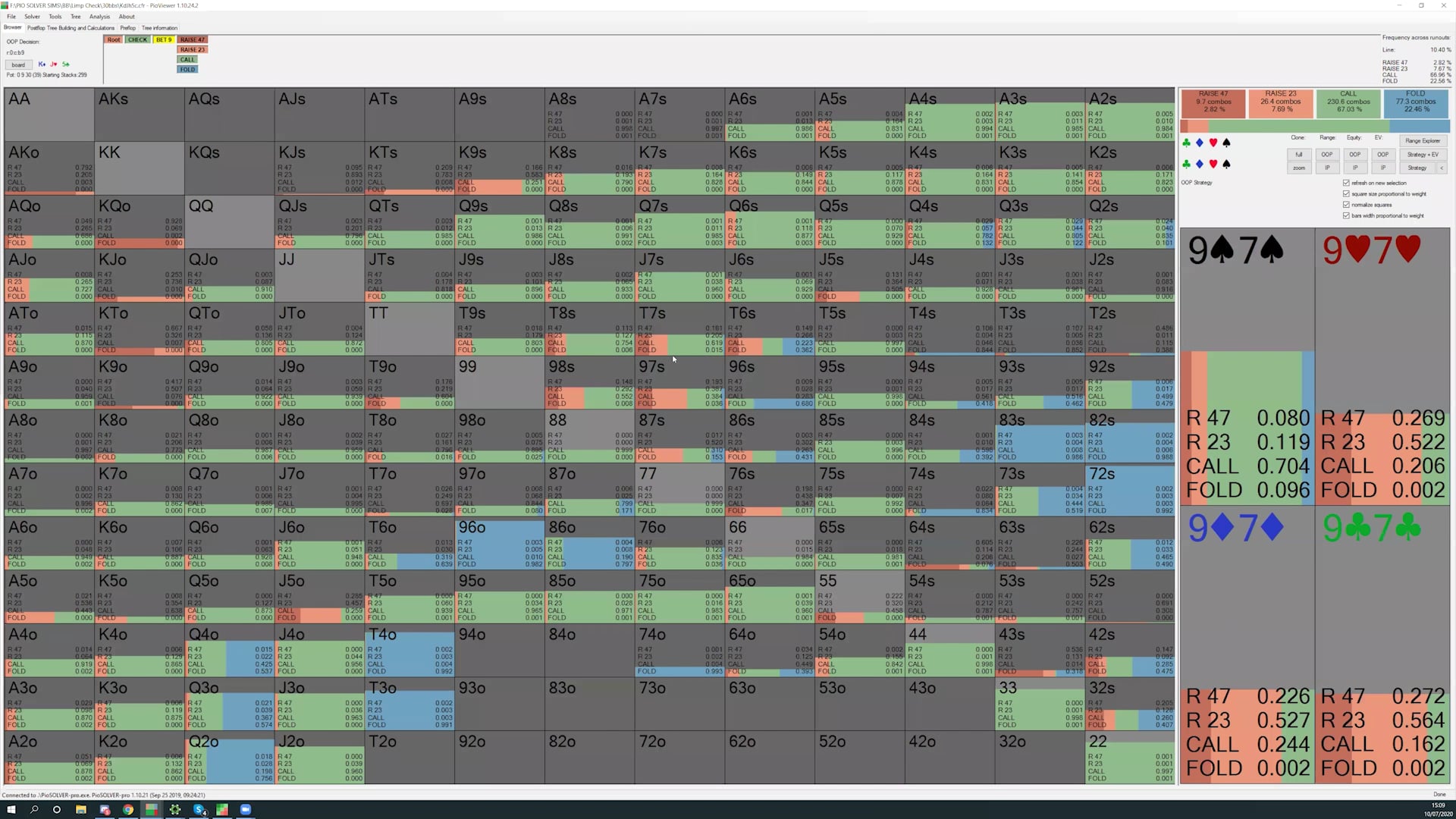Open the Analysis menu
The width and height of the screenshot is (1456, 819).
pyautogui.click(x=99, y=17)
